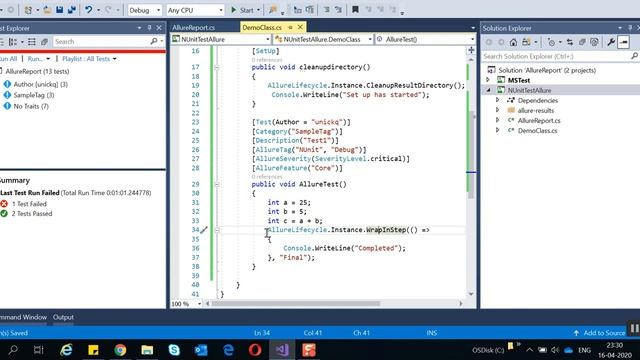
Task: Toggle the bookmark icon in toolbar
Action: [355, 10]
